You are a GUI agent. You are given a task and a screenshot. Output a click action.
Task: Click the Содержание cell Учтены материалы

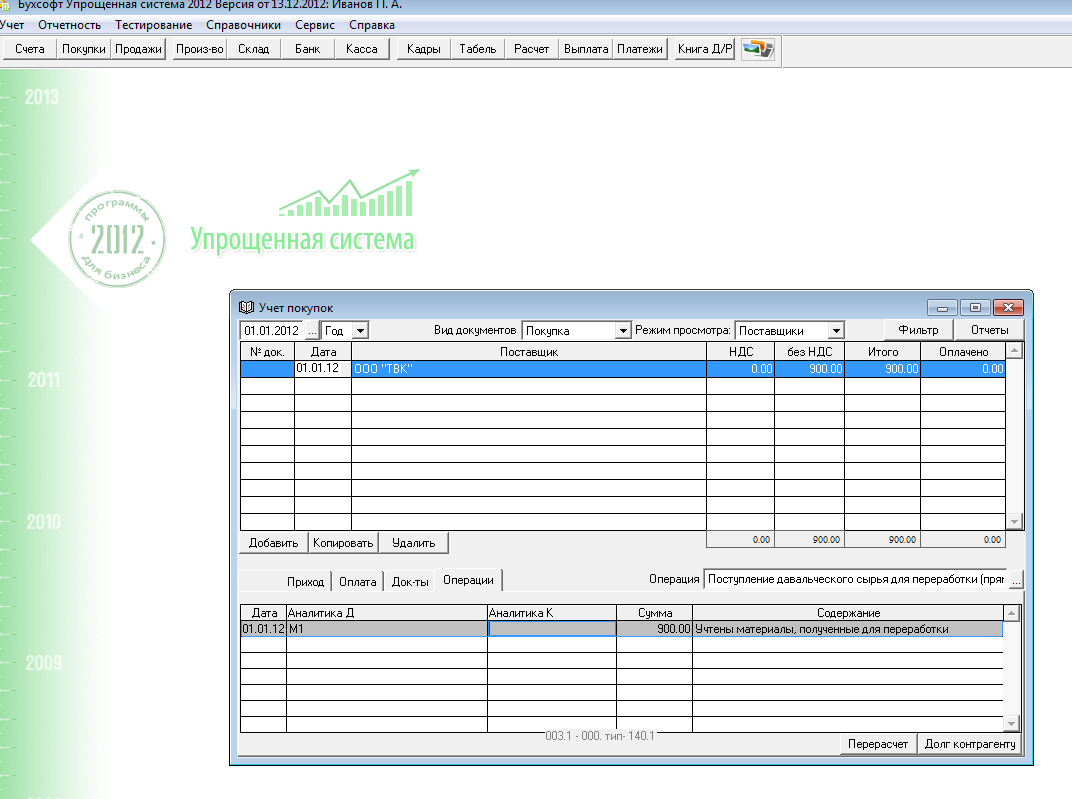[848, 629]
